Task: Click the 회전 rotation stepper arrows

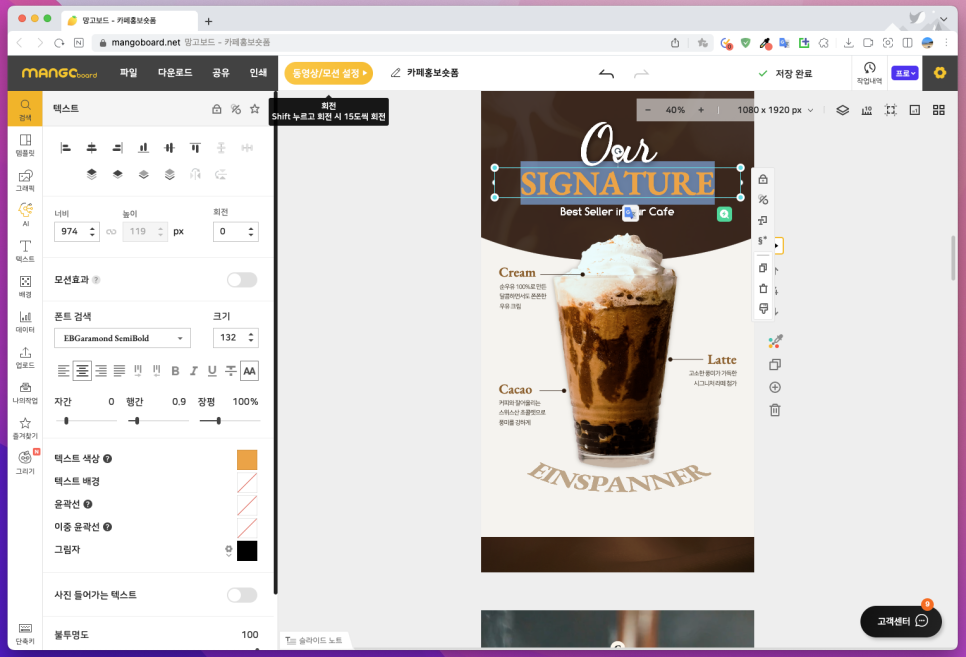Action: coord(251,232)
